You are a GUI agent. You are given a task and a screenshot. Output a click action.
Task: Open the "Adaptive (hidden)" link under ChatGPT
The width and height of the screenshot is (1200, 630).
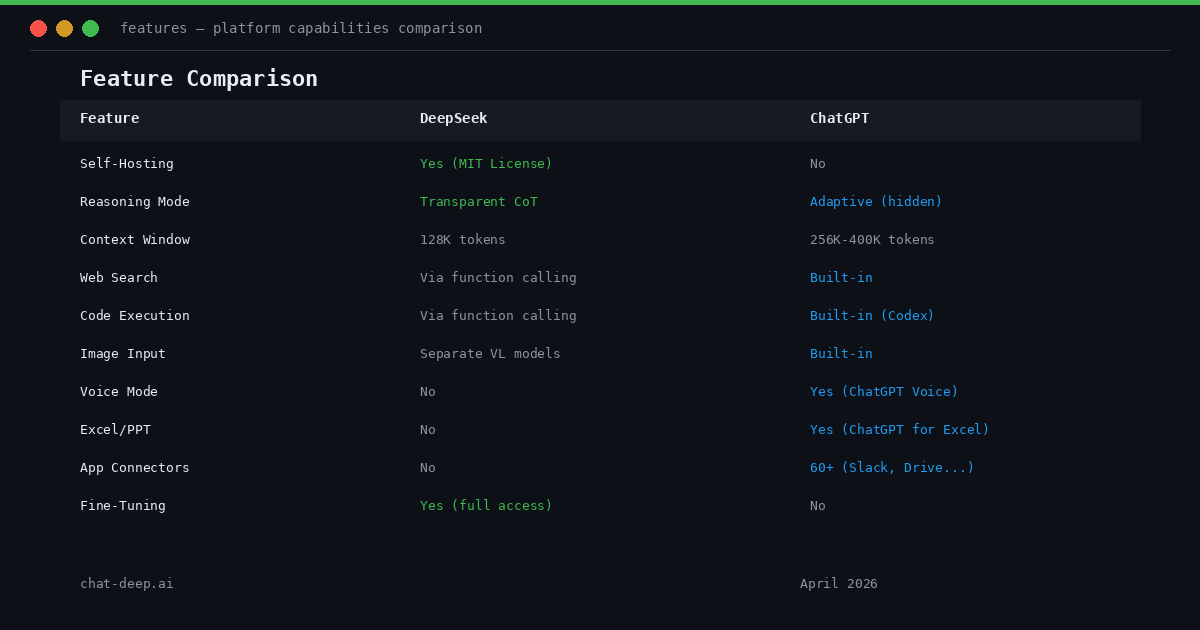pyautogui.click(x=876, y=201)
